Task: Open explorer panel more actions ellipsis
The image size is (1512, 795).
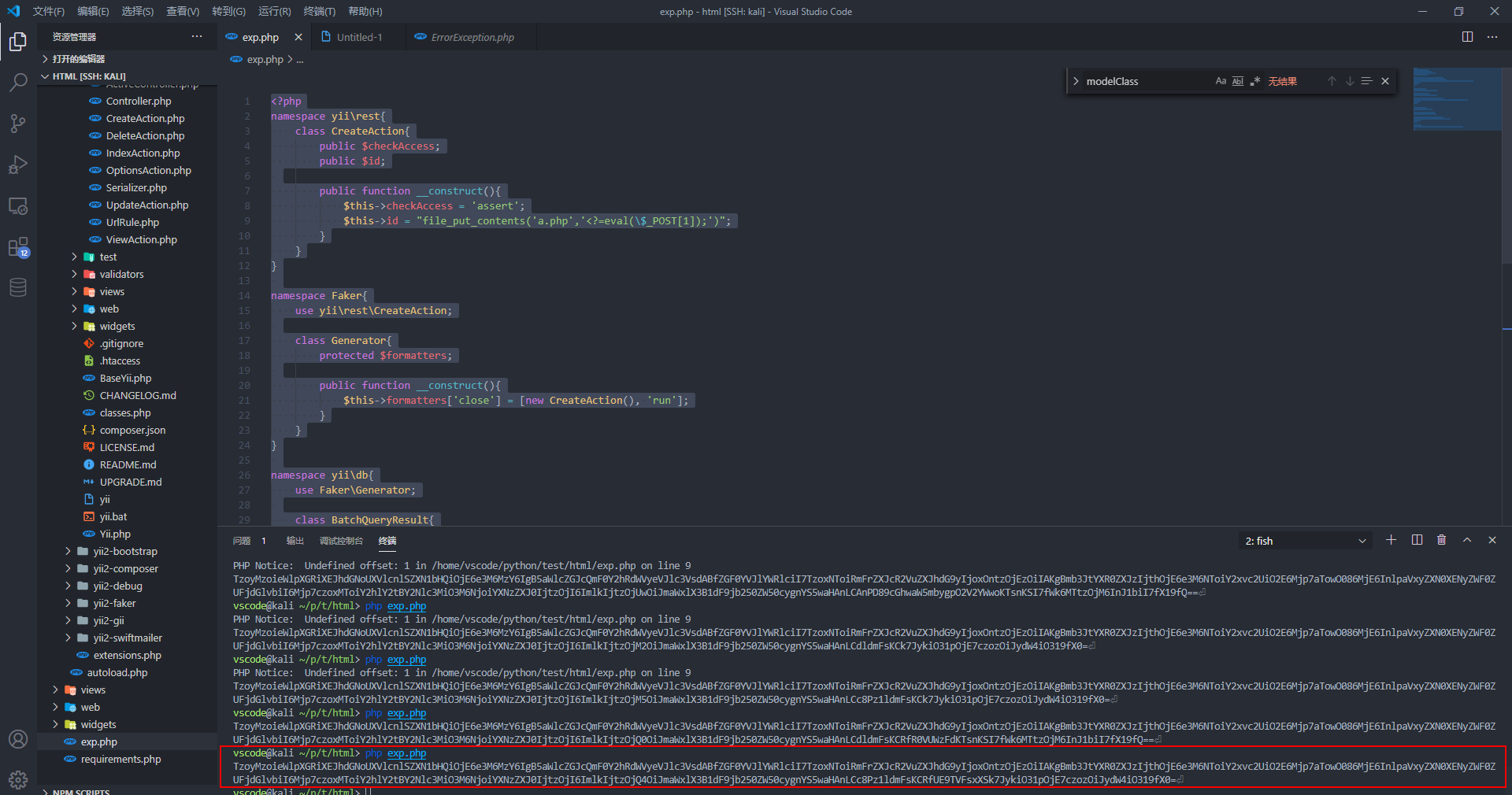Action: 197,37
